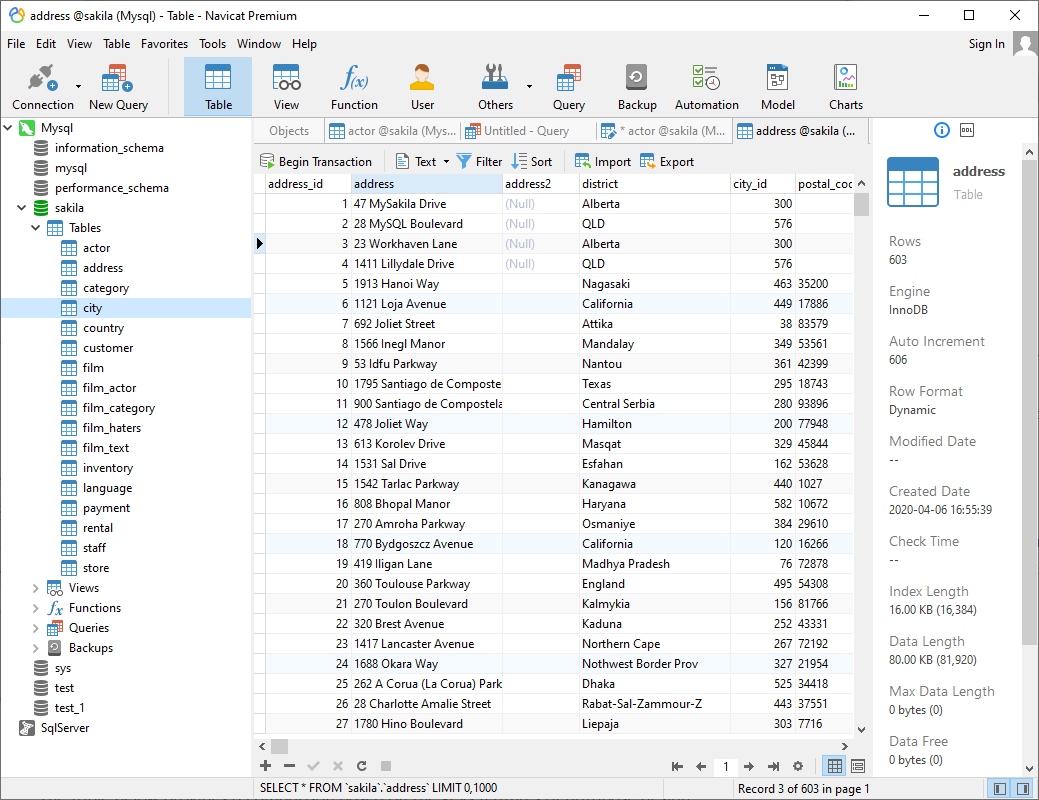Open the Connection tool

[42, 87]
